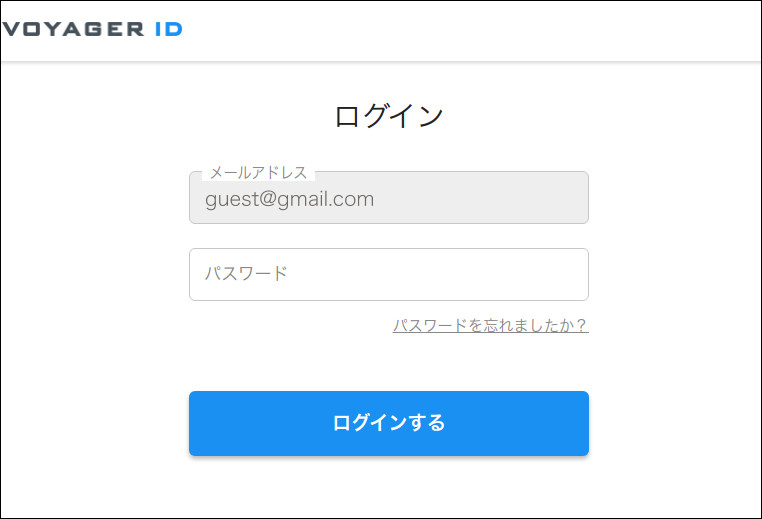Focus the email address input field
The image size is (762, 519).
[388, 198]
